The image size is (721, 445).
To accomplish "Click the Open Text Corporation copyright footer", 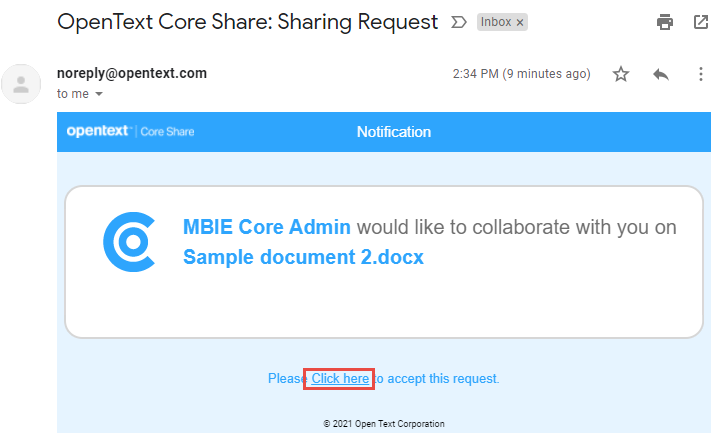I will (384, 424).
